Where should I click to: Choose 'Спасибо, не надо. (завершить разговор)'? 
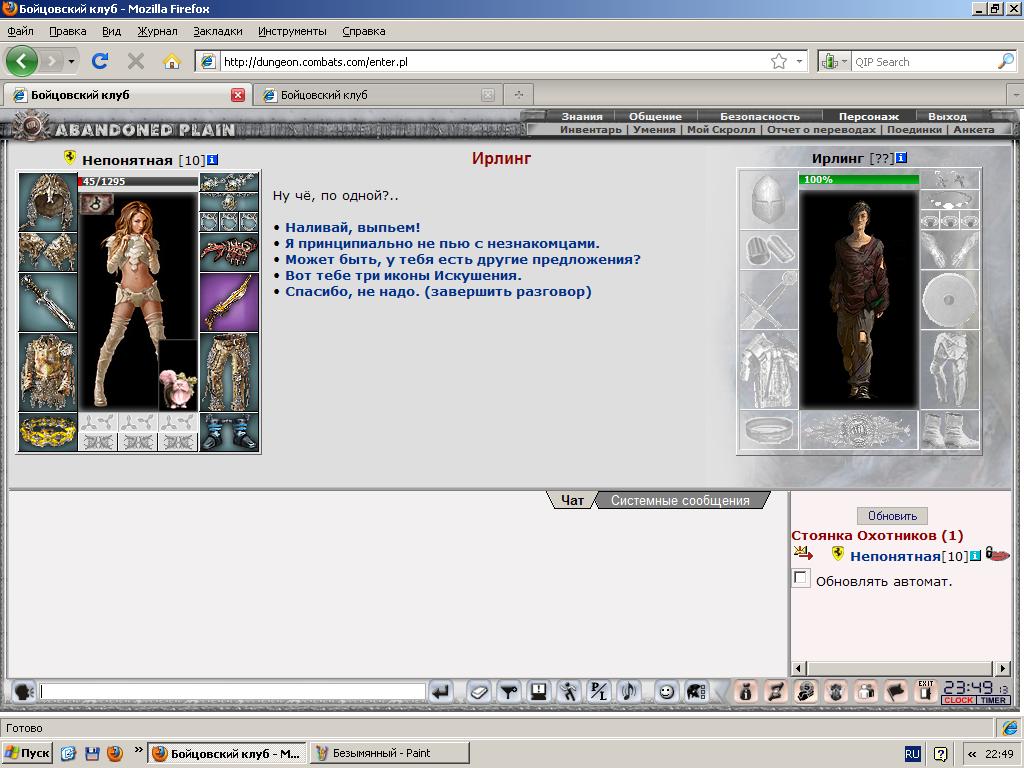[438, 291]
